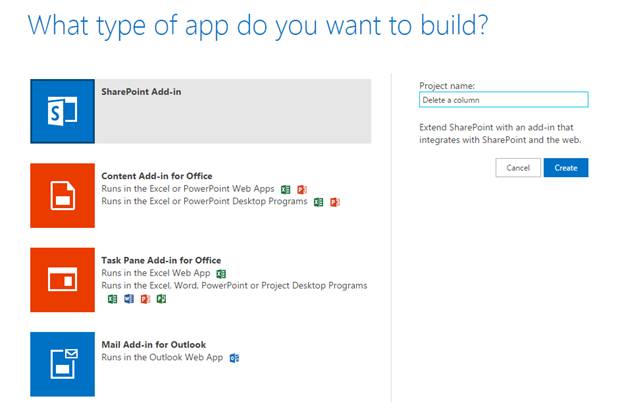This screenshot has width=624, height=413.
Task: Click the Excel icon below Task Pane desktop programs
Action: pyautogui.click(x=113, y=299)
